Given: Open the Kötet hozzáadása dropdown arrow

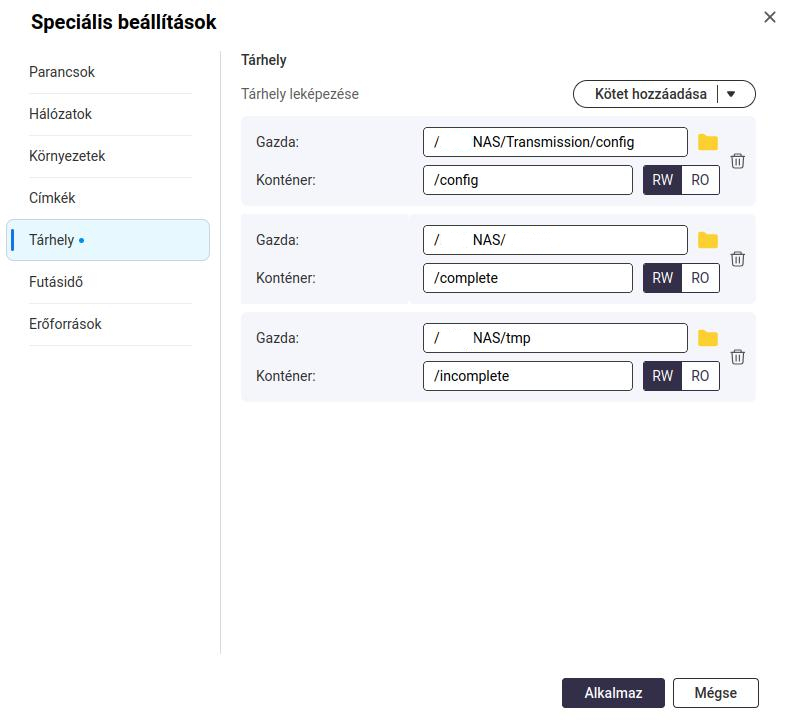Looking at the screenshot, I should point(731,94).
